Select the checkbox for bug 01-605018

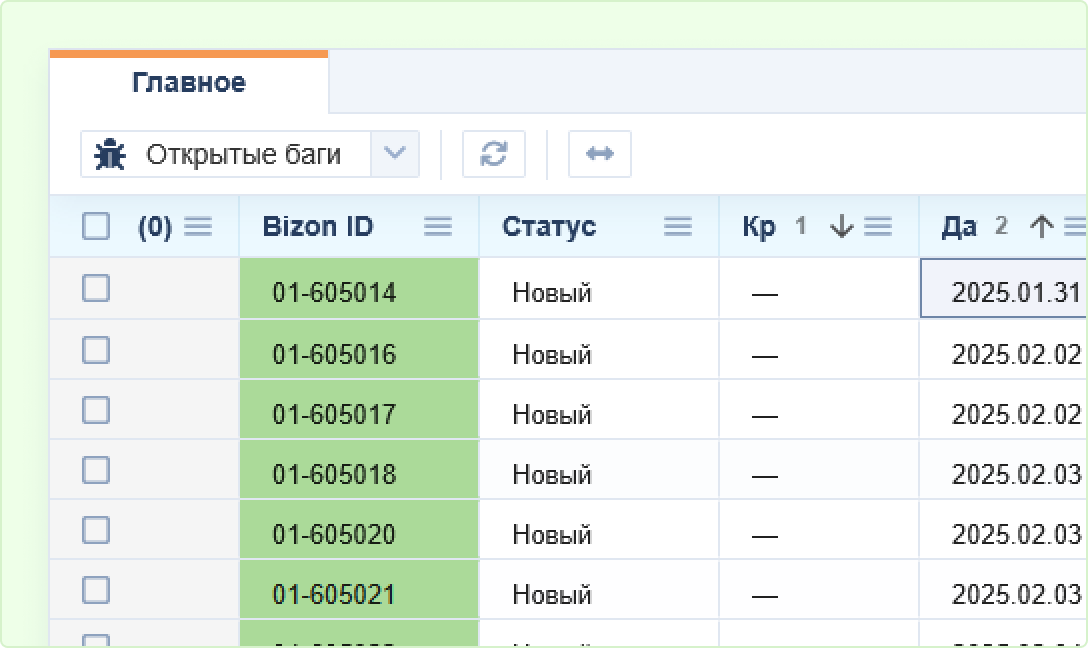96,470
